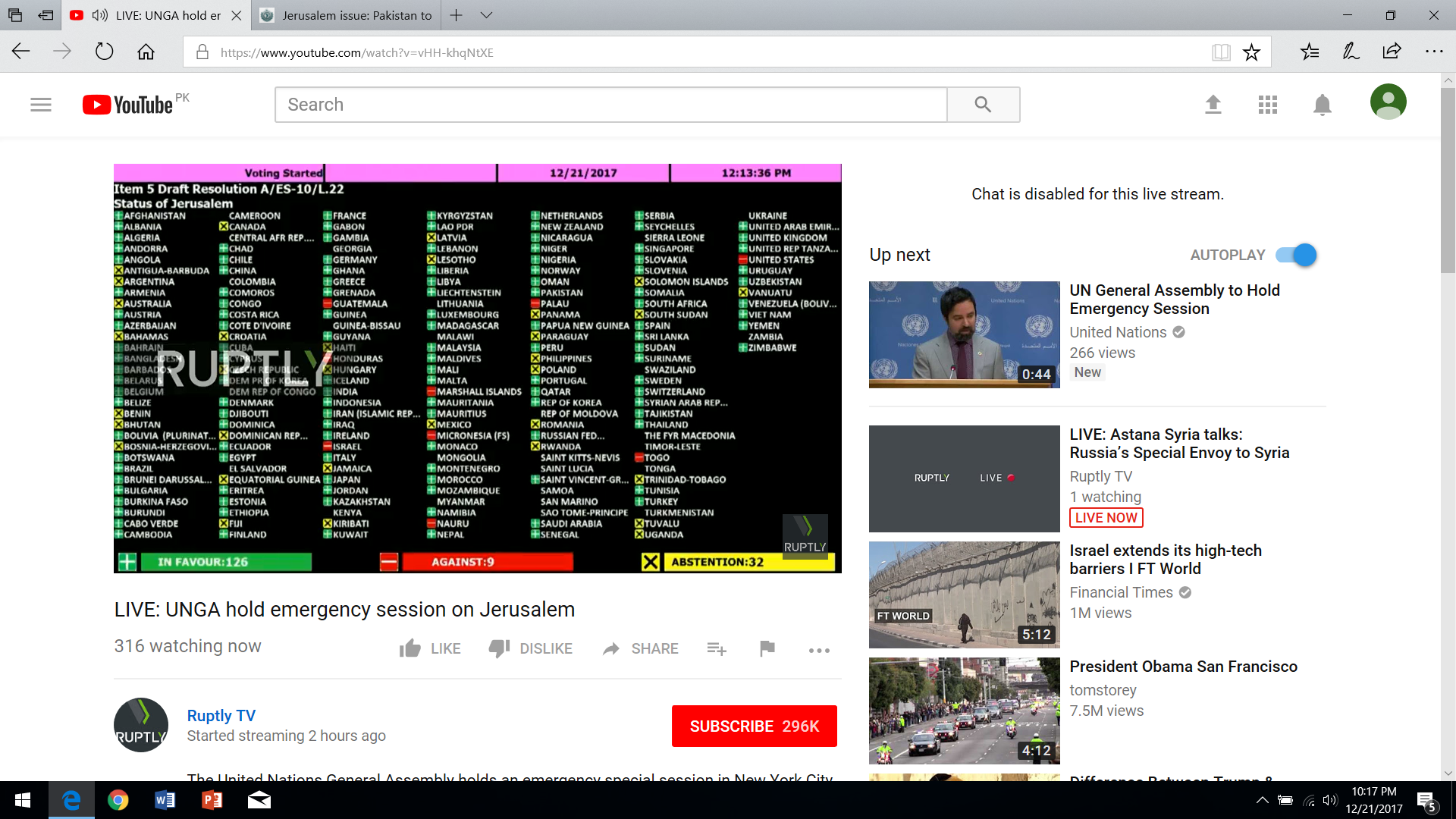Like the video with thumbs up
Image resolution: width=1456 pixels, height=819 pixels.
[430, 648]
